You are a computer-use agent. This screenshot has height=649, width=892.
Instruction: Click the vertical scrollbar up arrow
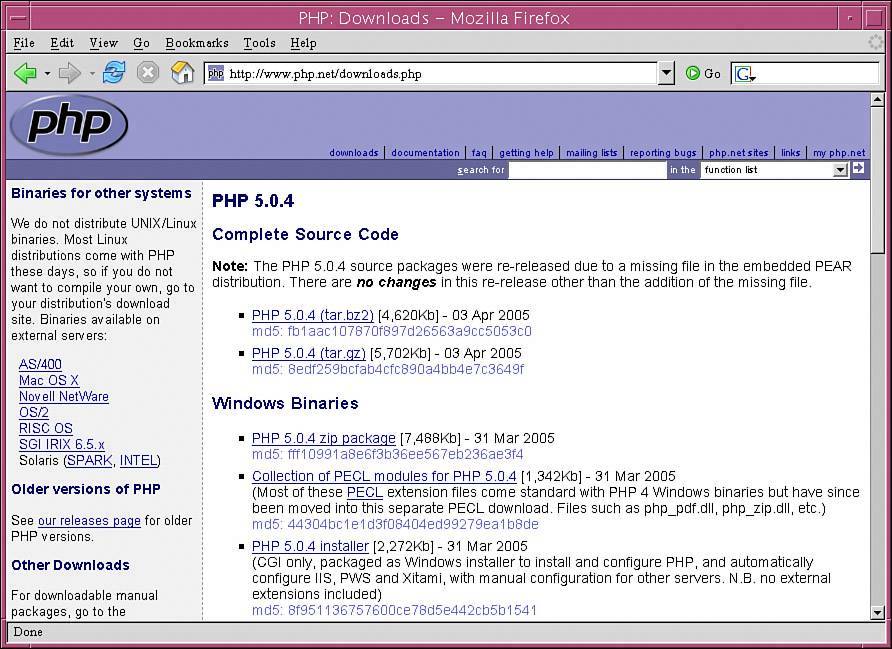coord(877,100)
